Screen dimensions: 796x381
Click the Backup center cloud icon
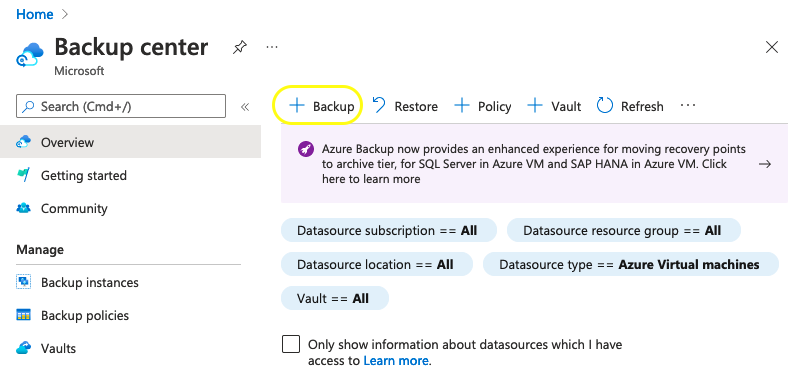29,54
